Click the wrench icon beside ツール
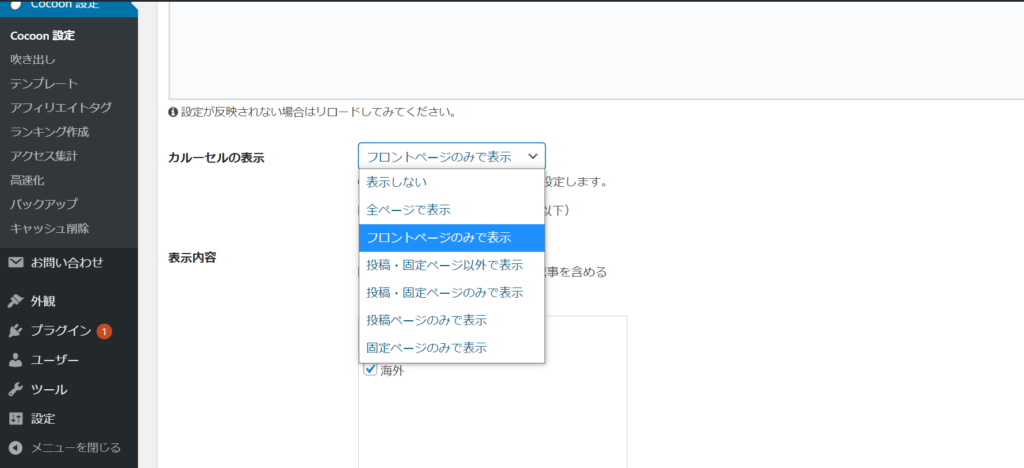Viewport: 1024px width, 468px height. 16,390
